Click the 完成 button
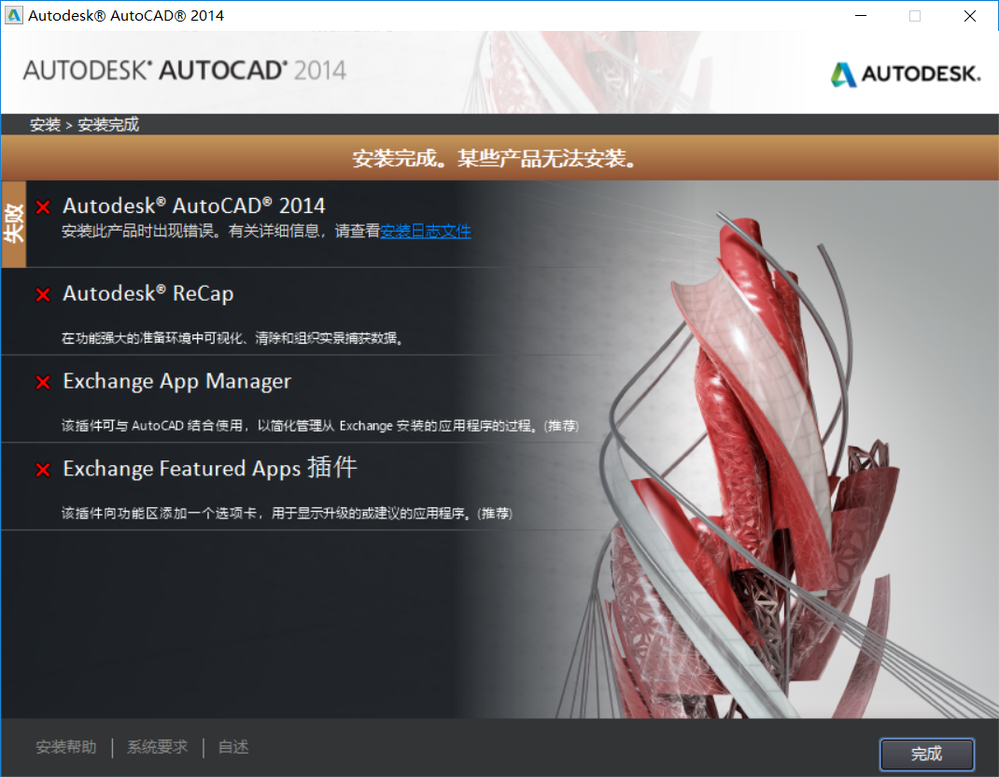The width and height of the screenshot is (999, 777). pos(926,754)
